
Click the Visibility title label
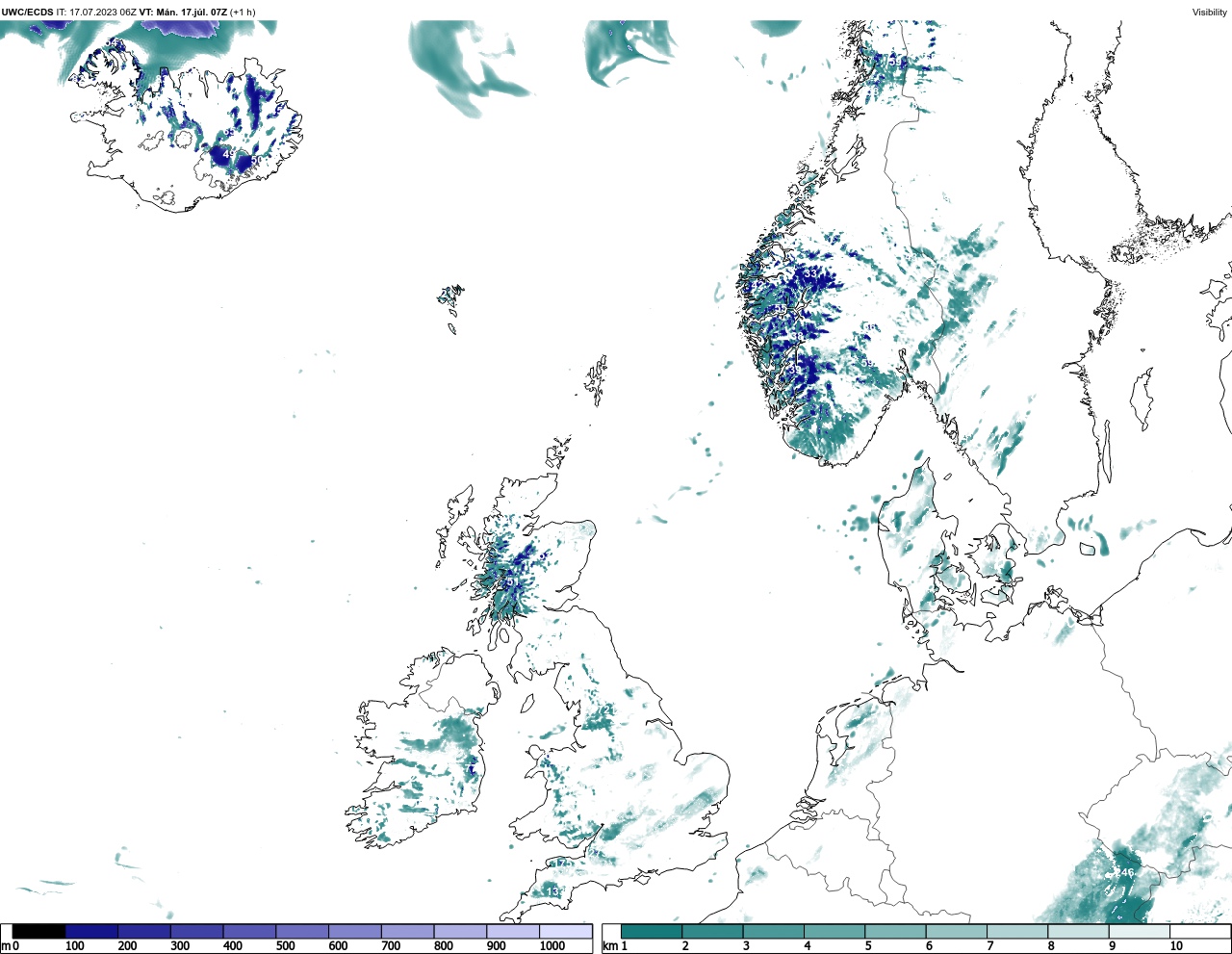coord(1210,13)
